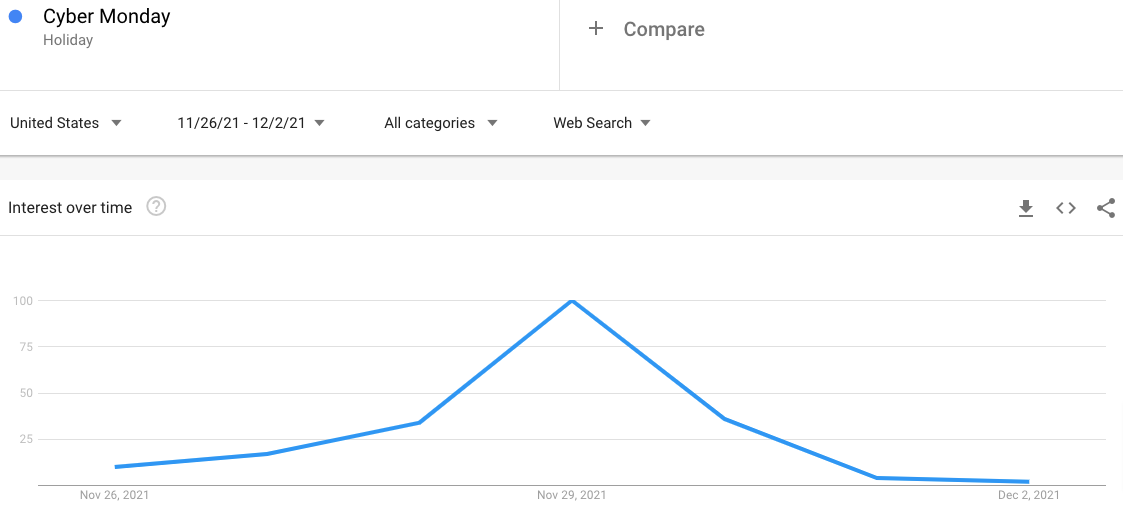Image resolution: width=1123 pixels, height=510 pixels.
Task: Click the Holiday subtitle under Cyber Monday
Action: 68,40
